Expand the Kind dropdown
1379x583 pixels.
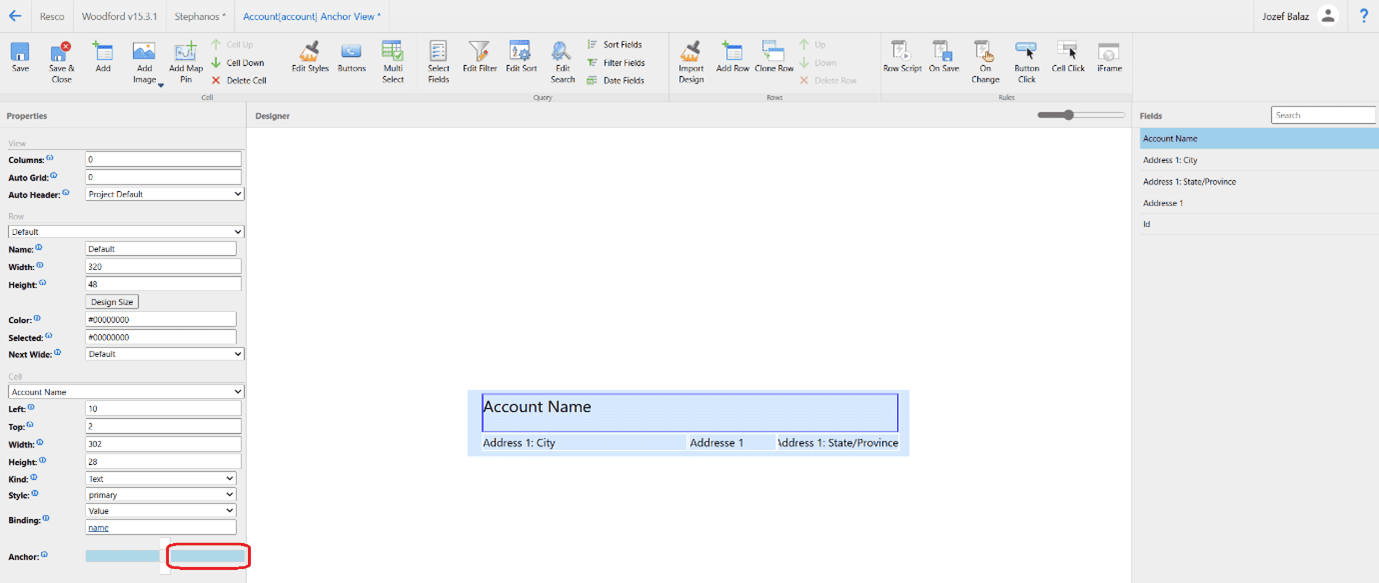160,479
